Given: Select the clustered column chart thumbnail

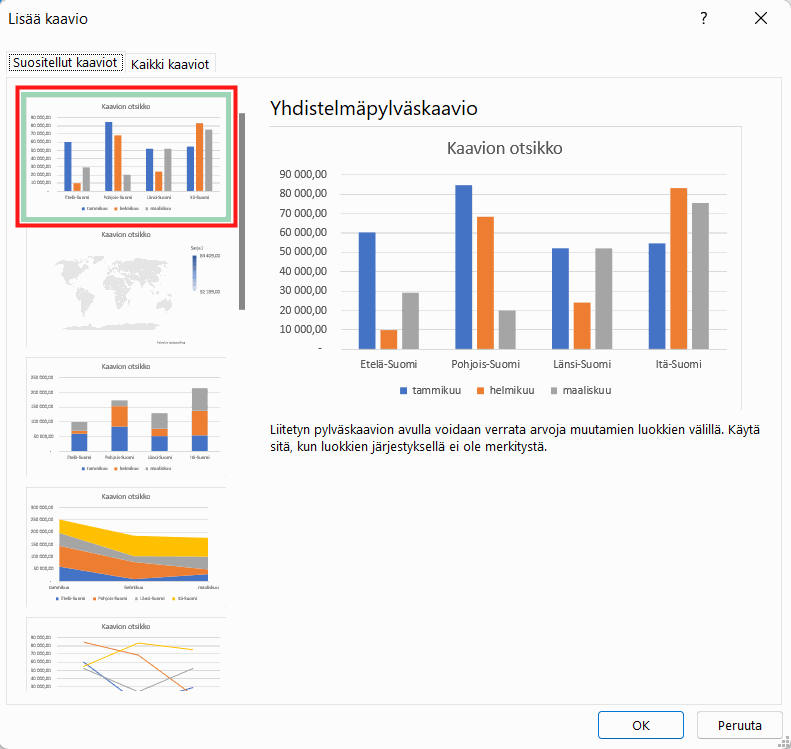Looking at the screenshot, I should pyautogui.click(x=126, y=156).
